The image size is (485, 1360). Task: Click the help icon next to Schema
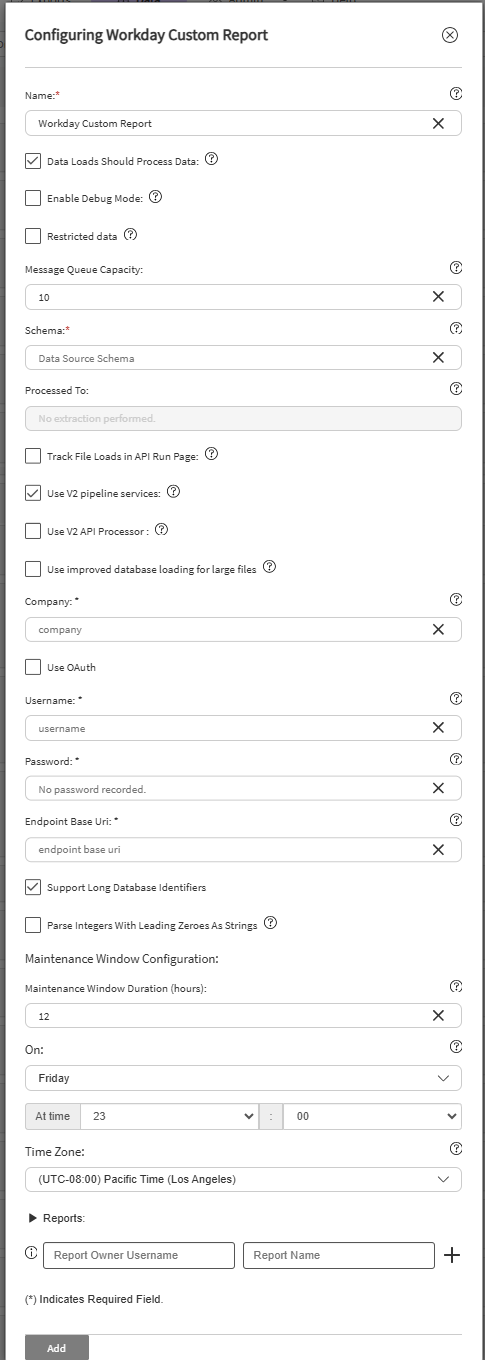coord(456,328)
